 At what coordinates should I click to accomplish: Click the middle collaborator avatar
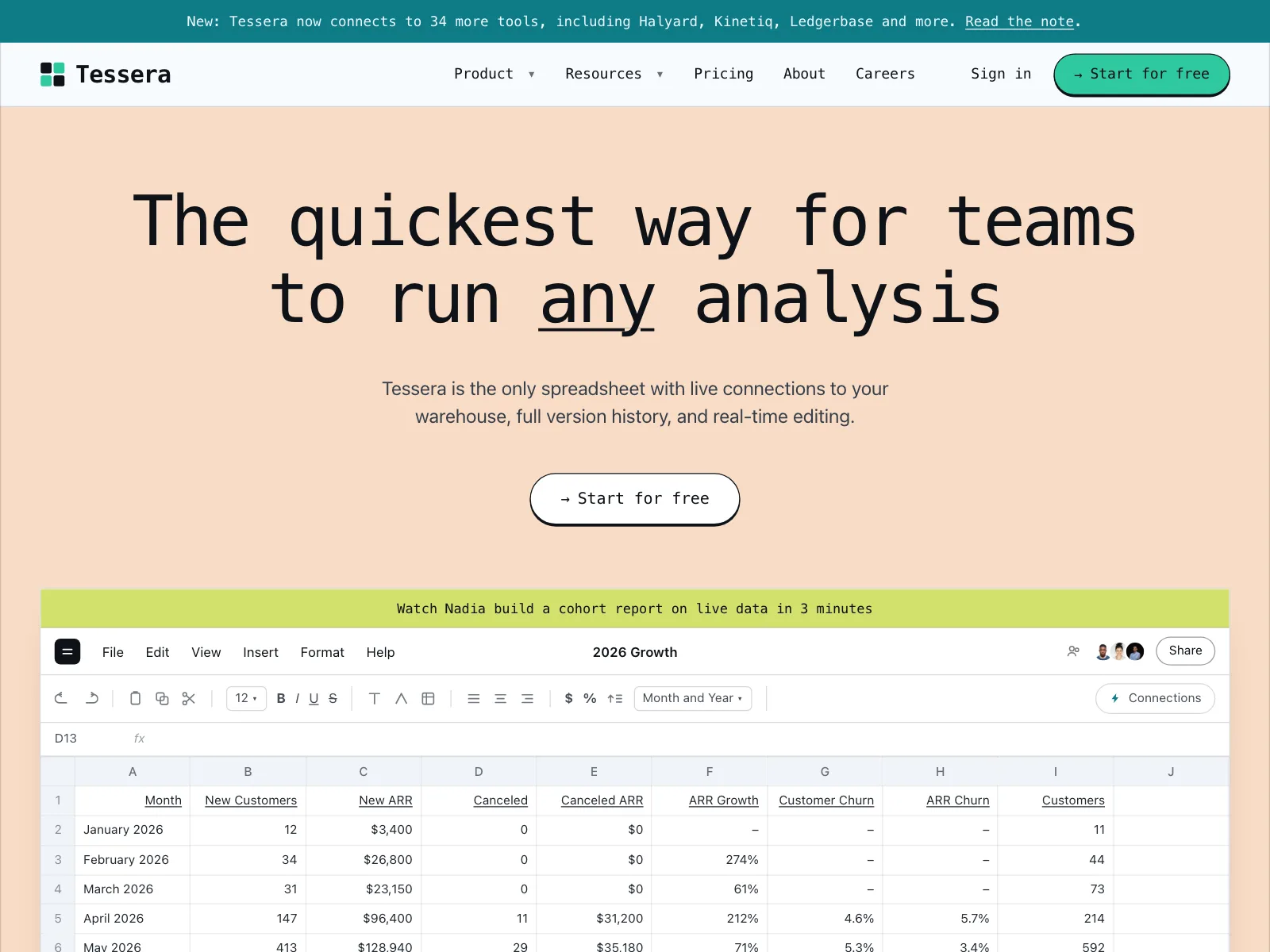point(1119,651)
